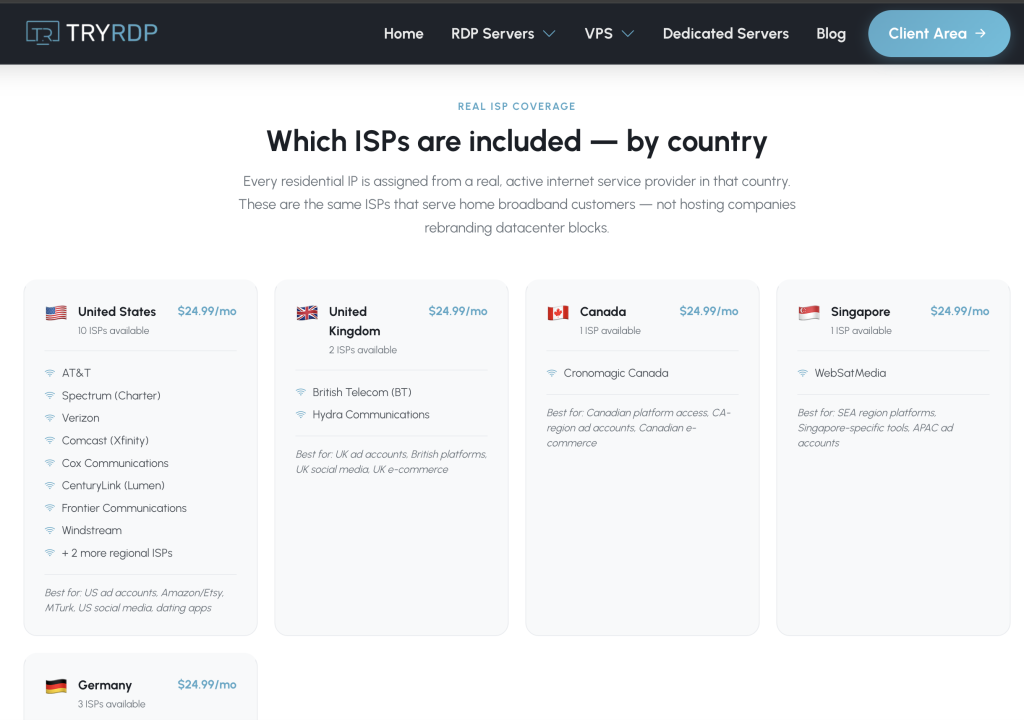Click the Canada country title
The height and width of the screenshot is (720, 1024).
pos(603,312)
